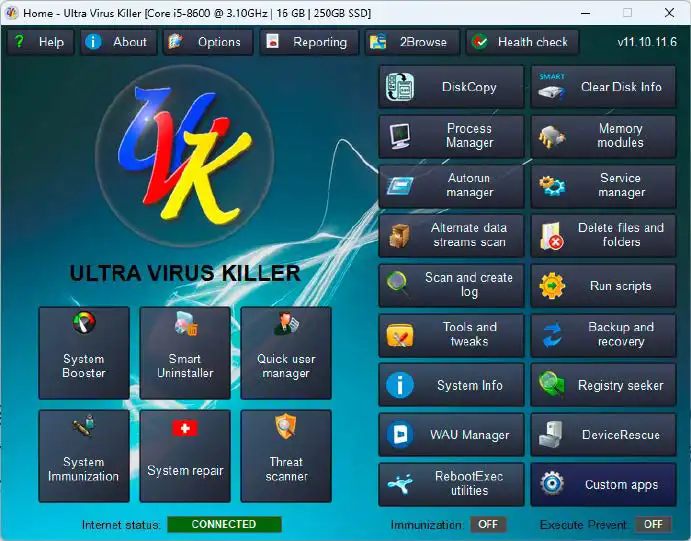Click the Memory modules chip icon
The image size is (691, 541).
(552, 137)
